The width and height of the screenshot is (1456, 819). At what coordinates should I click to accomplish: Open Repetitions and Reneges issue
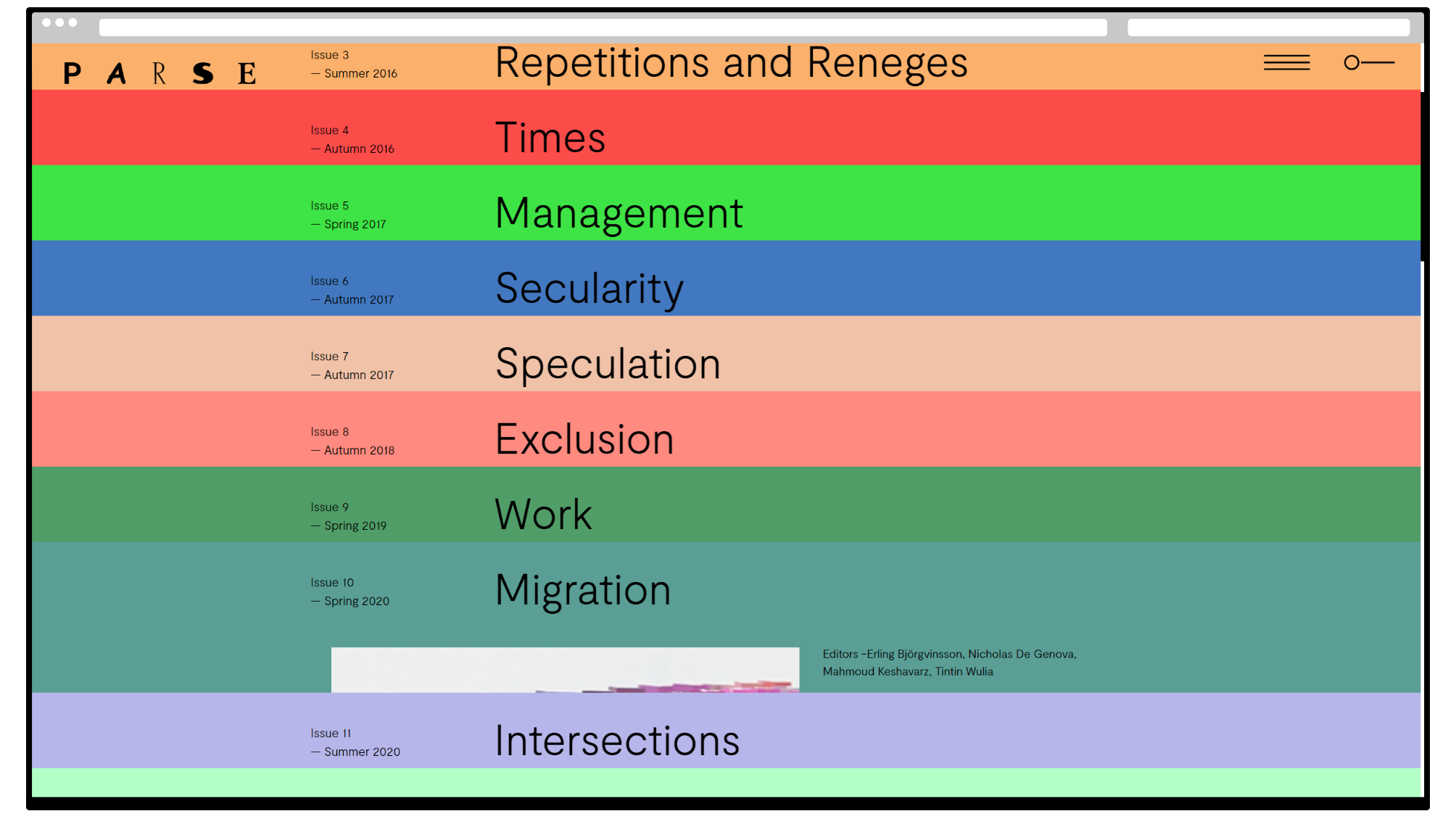(x=731, y=63)
